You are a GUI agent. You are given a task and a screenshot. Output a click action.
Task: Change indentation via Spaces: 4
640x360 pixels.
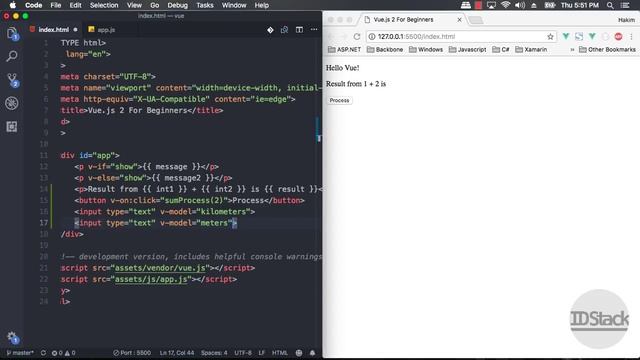tap(214, 353)
